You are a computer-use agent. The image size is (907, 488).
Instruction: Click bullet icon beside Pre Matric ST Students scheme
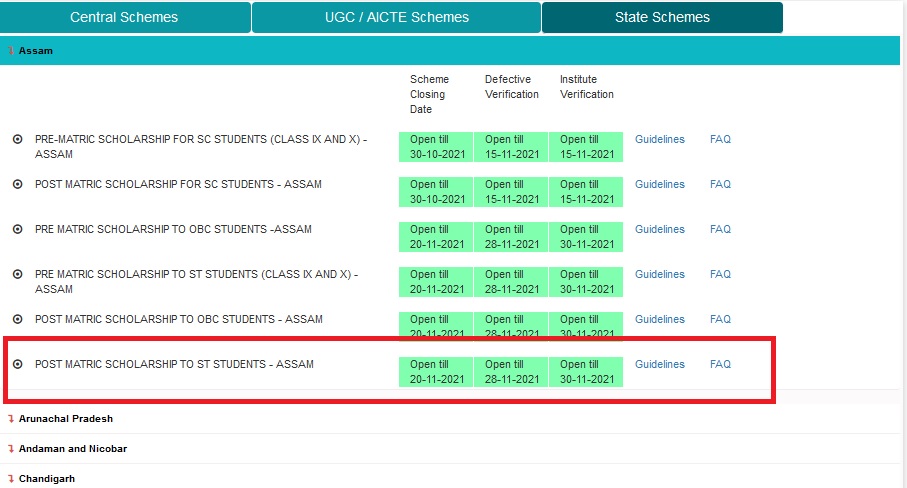17,275
